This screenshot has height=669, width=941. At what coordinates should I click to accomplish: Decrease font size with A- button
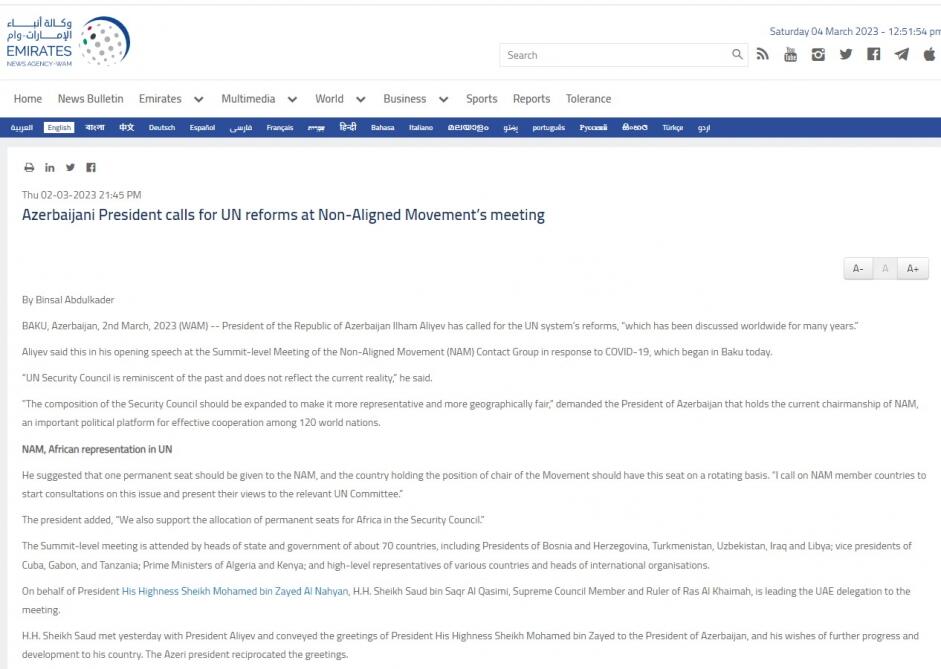[x=857, y=269]
